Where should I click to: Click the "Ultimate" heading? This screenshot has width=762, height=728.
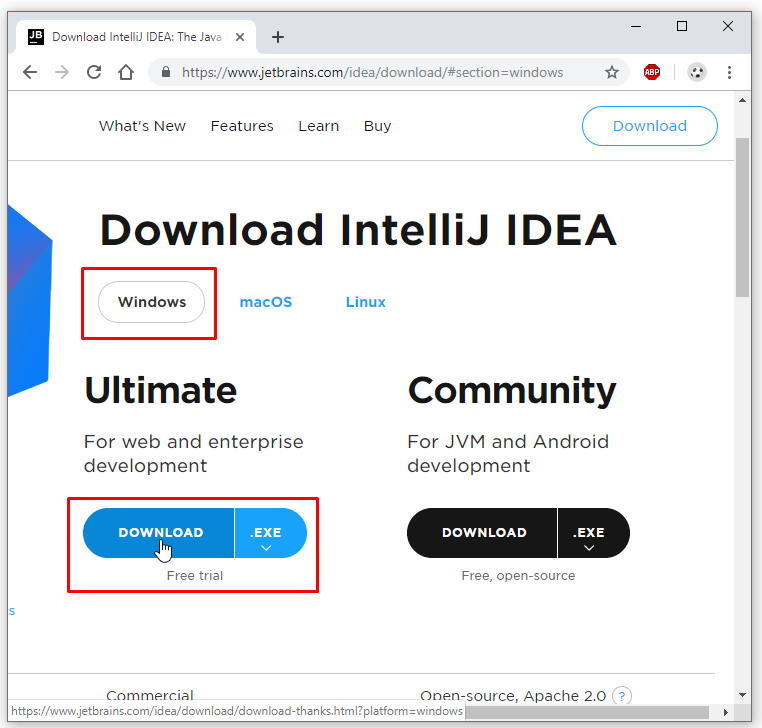[160, 390]
